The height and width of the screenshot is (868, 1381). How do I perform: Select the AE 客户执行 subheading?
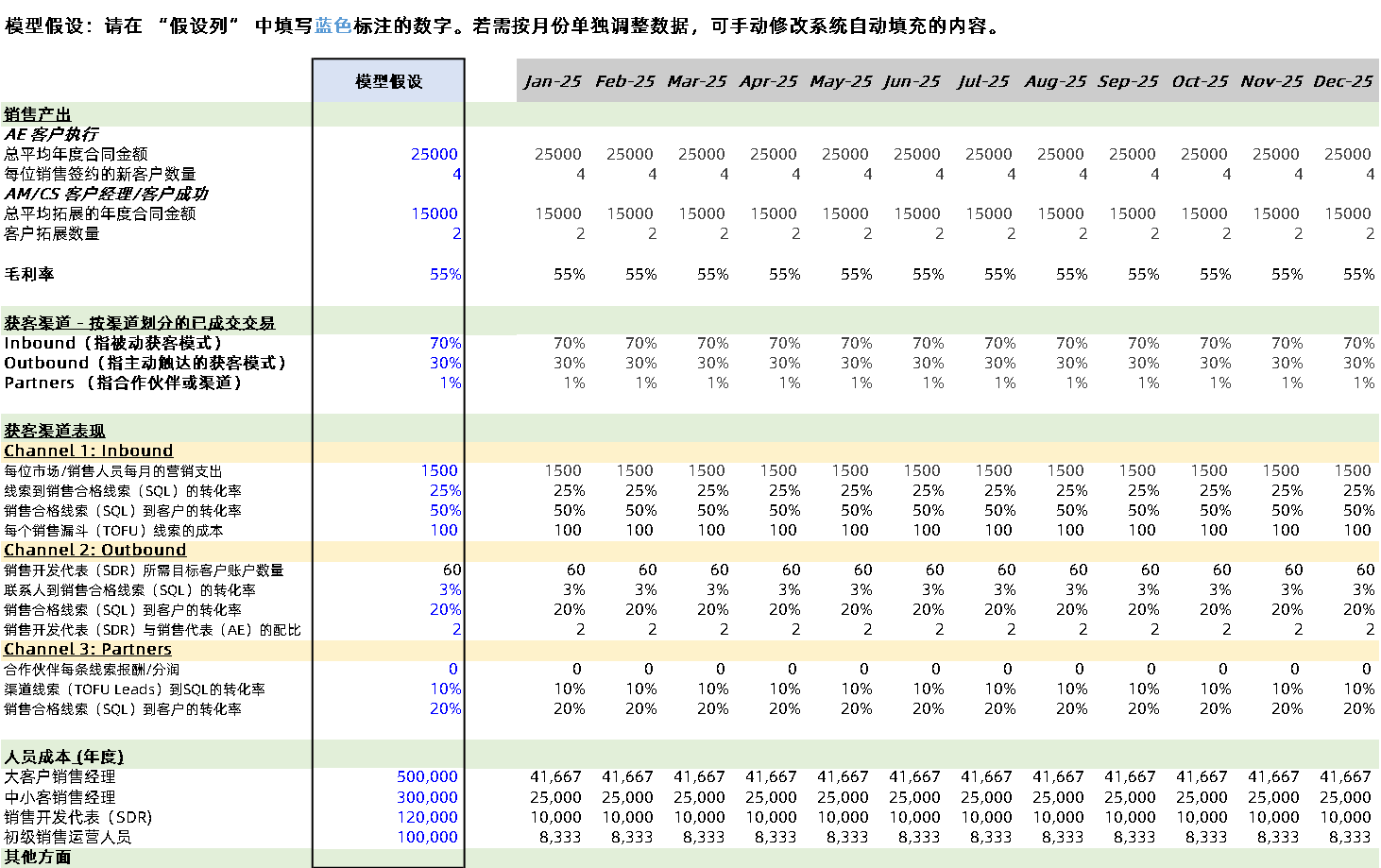(51, 134)
